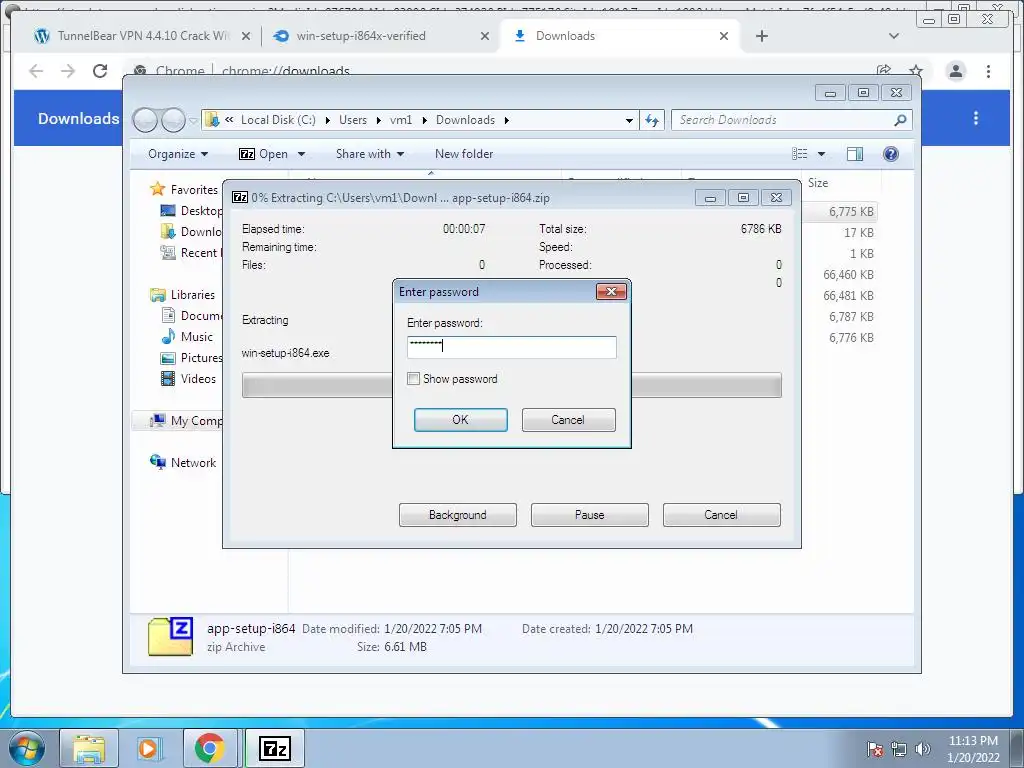1024x768 pixels.
Task: Open the Windows Start menu
Action: click(26, 748)
